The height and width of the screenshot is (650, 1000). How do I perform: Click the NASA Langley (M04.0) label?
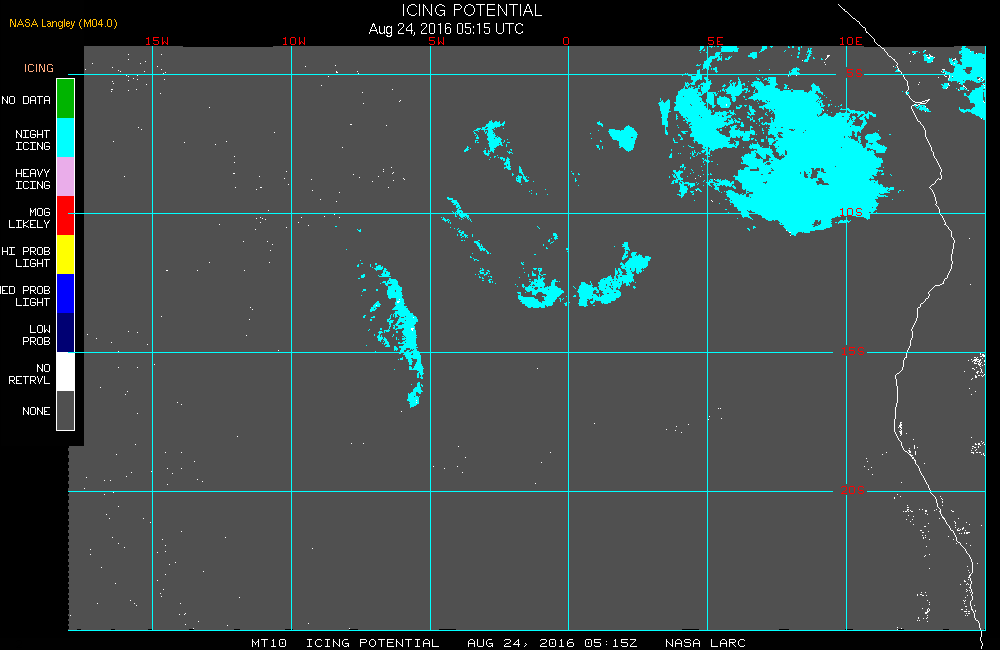click(x=63, y=24)
